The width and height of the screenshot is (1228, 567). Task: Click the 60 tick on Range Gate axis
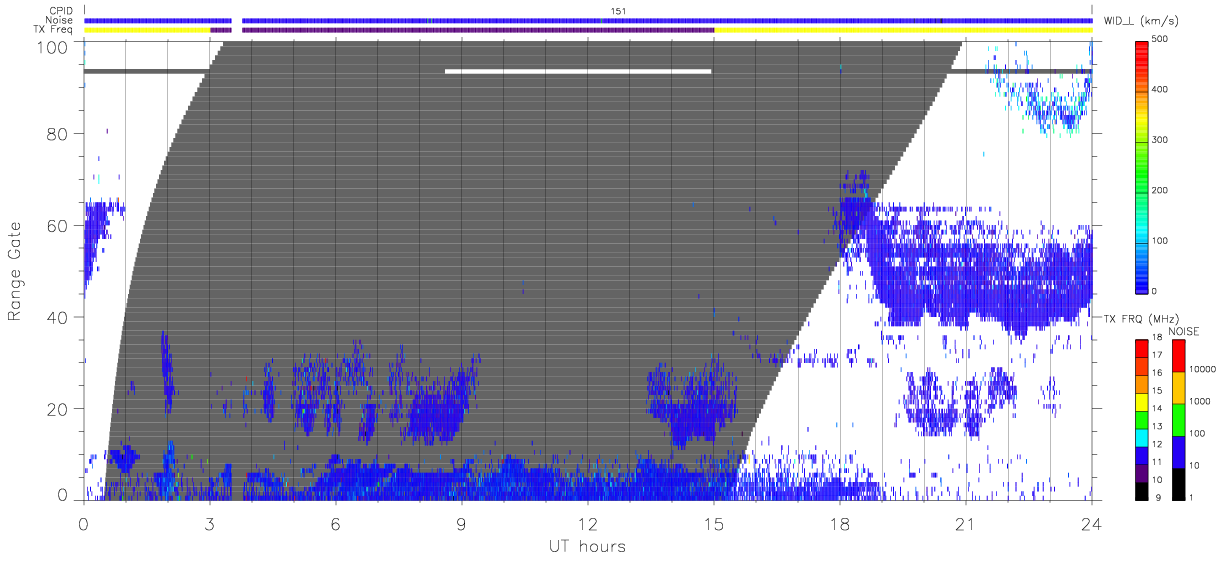pos(58,226)
